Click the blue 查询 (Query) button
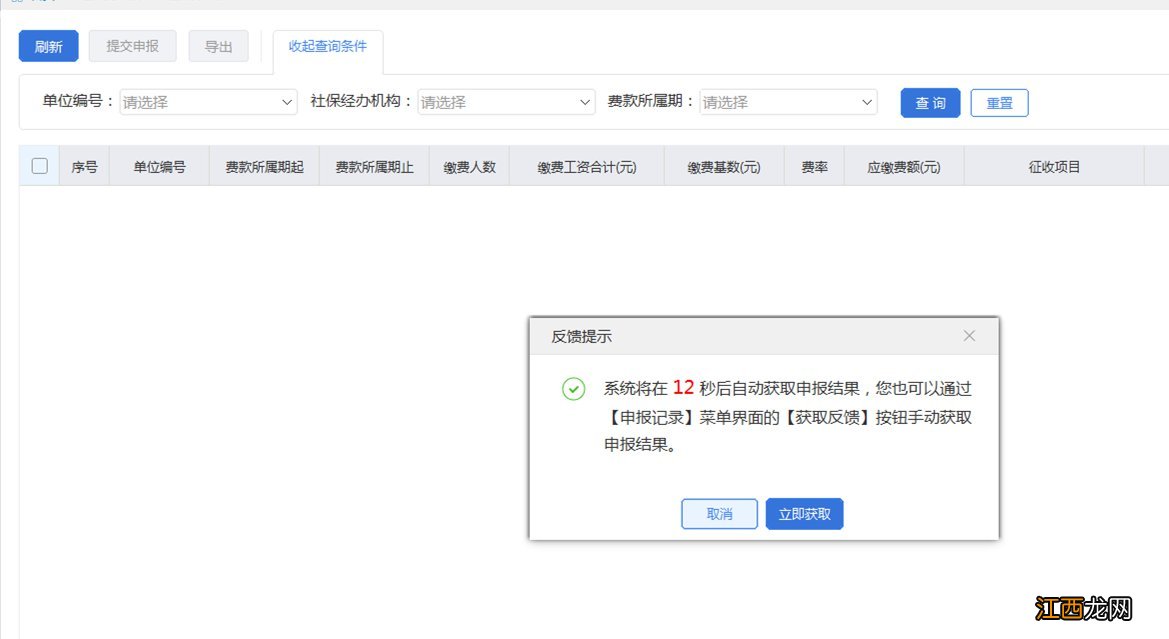1169x639 pixels. tap(929, 102)
